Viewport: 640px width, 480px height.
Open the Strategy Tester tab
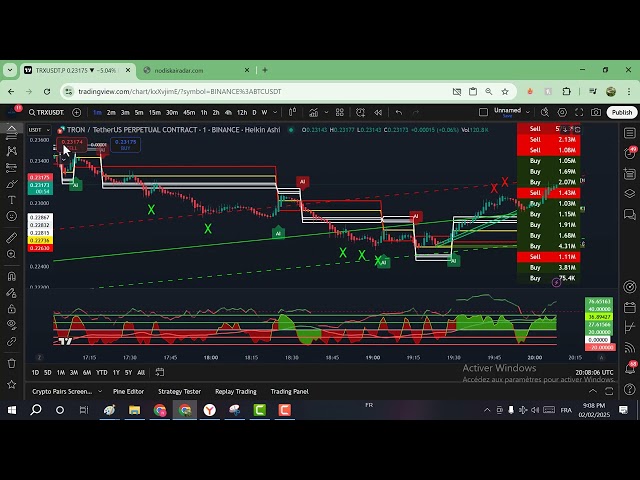coord(179,391)
